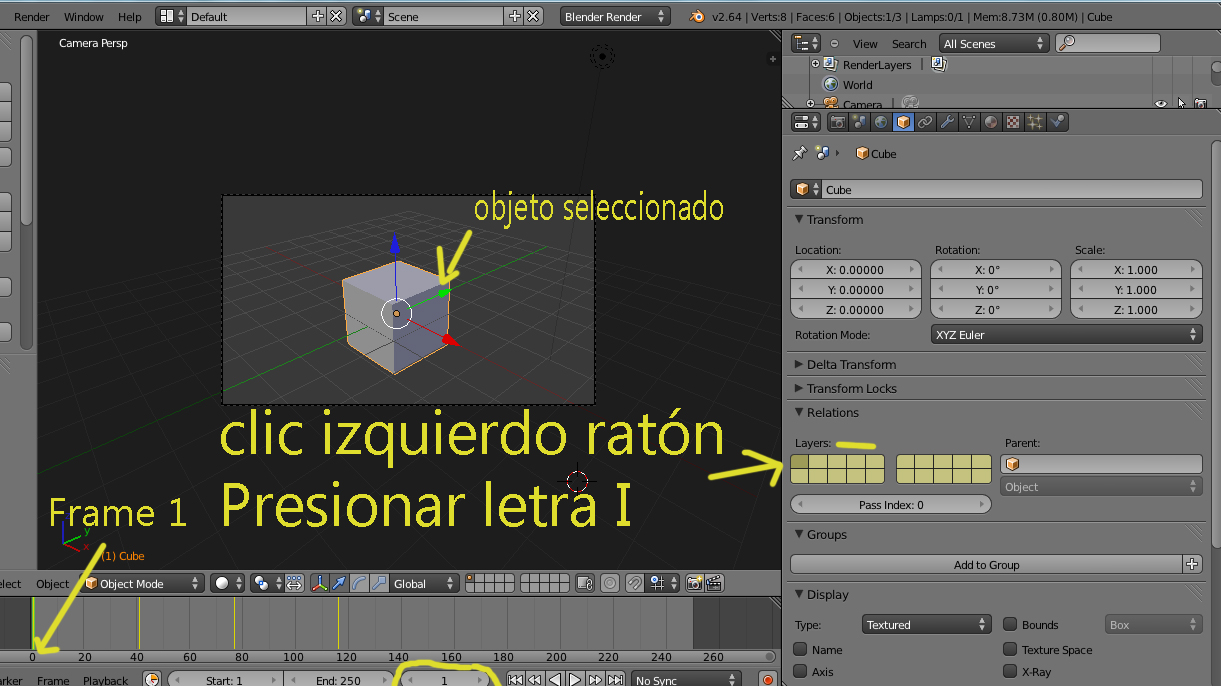Open the Physics properties tab
This screenshot has width=1221, height=686.
[1057, 122]
